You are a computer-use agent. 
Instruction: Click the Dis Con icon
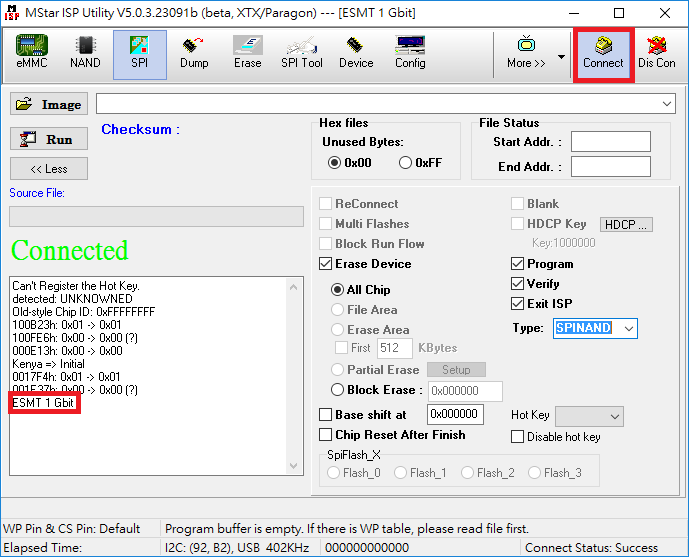(657, 53)
